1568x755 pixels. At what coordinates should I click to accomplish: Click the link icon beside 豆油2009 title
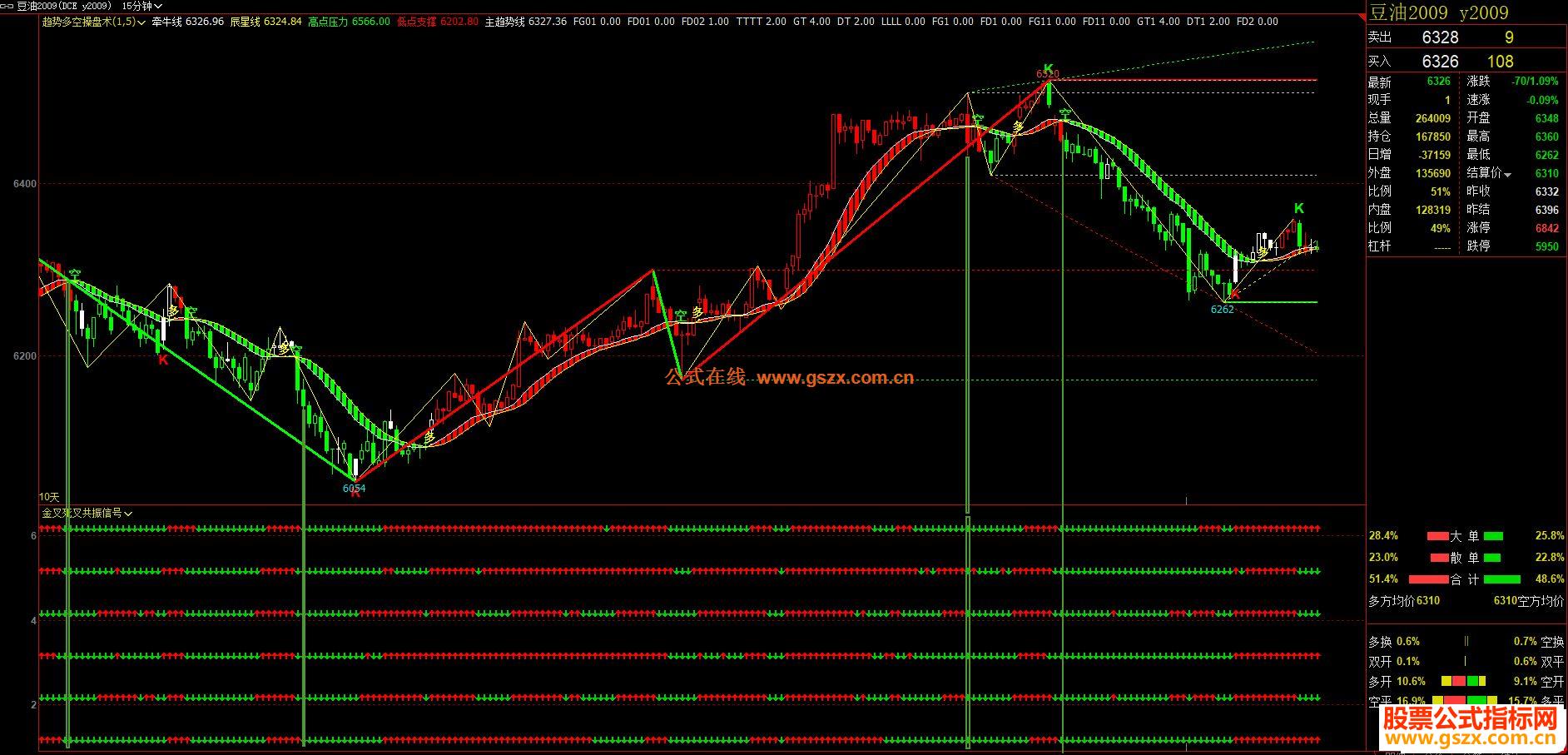tap(7, 6)
